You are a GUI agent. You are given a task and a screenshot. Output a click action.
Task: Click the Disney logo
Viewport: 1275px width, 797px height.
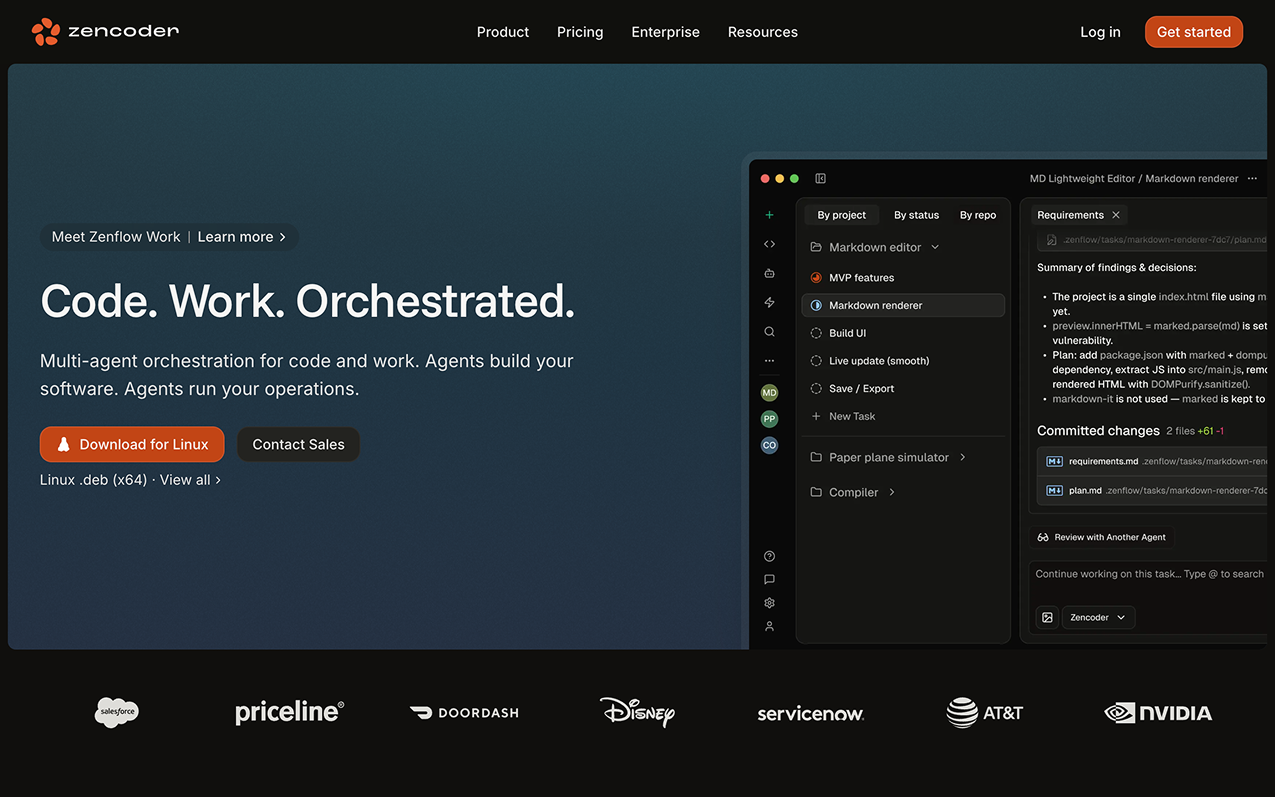click(638, 712)
